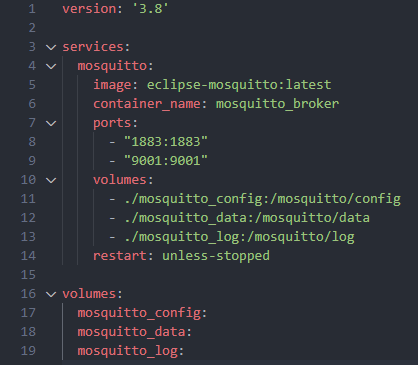Select the "9001:9001" port mapping

tap(166, 161)
